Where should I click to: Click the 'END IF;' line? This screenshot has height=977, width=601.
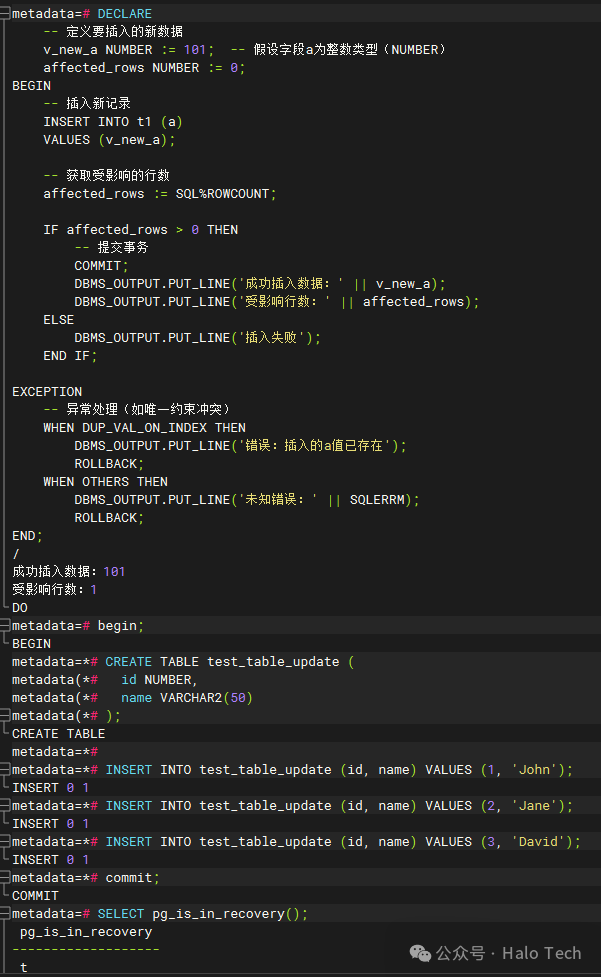click(x=70, y=356)
